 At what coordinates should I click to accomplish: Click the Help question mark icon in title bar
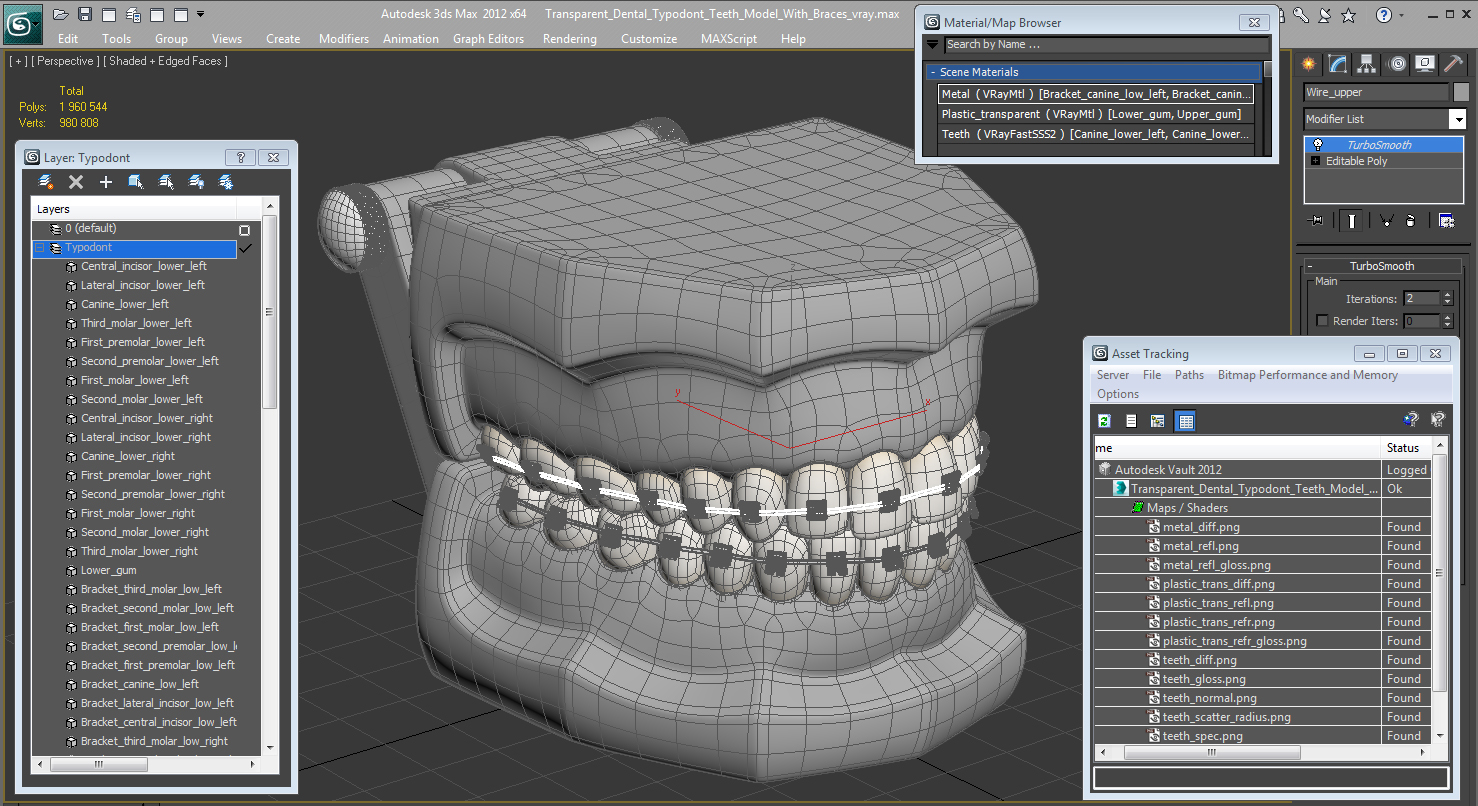[x=1383, y=15]
